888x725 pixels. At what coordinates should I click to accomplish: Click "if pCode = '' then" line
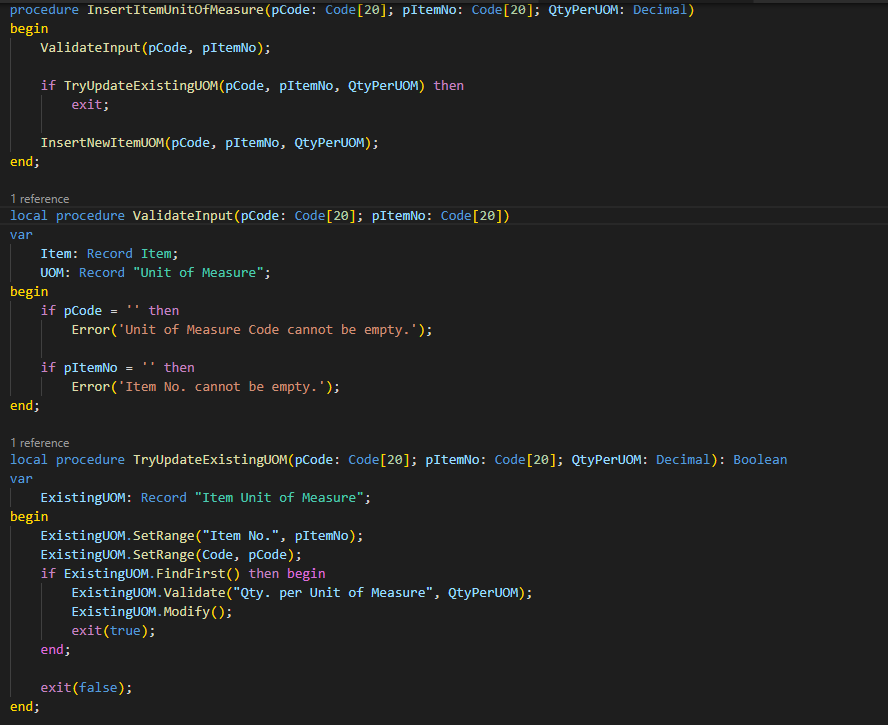[110, 311]
